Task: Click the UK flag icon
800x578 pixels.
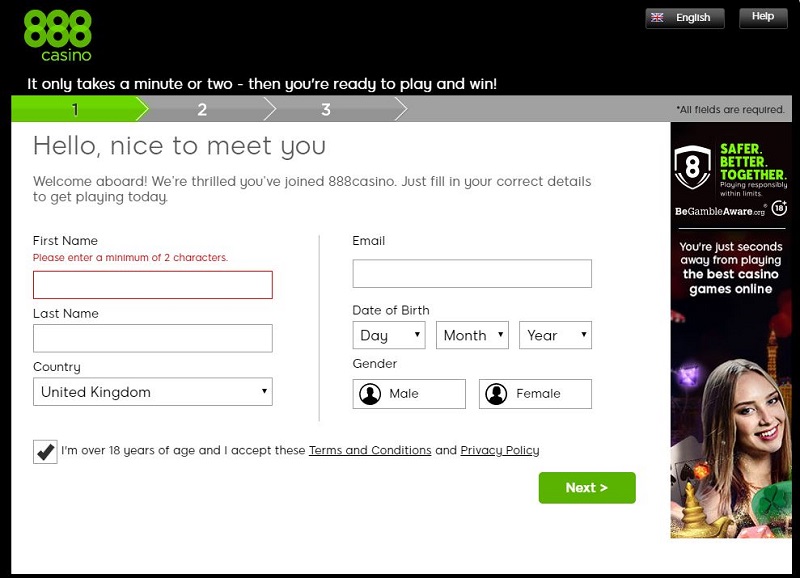Action: (657, 17)
